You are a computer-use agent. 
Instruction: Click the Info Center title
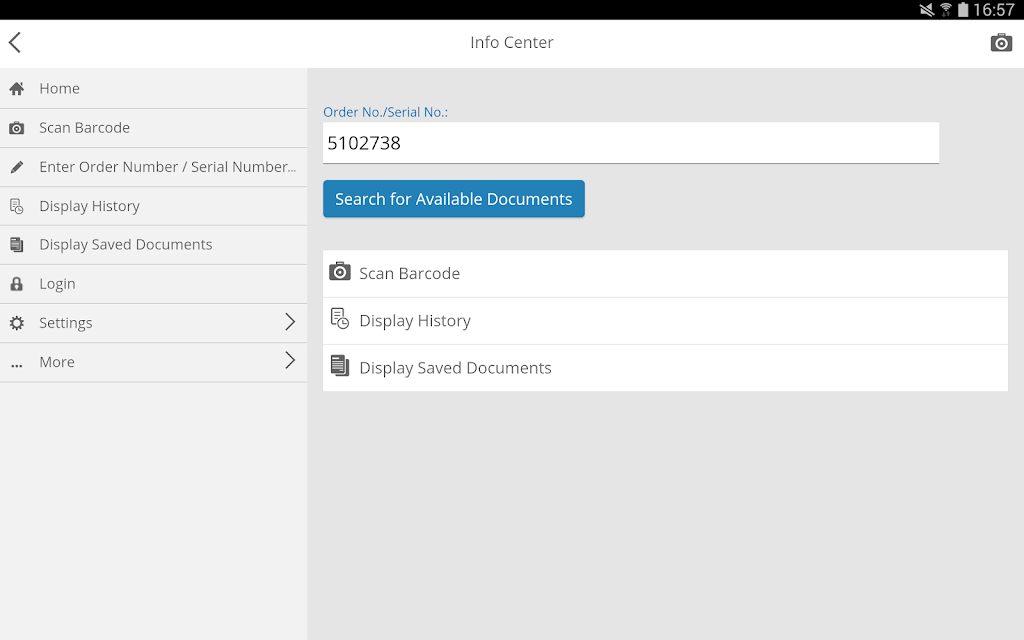[x=512, y=42]
